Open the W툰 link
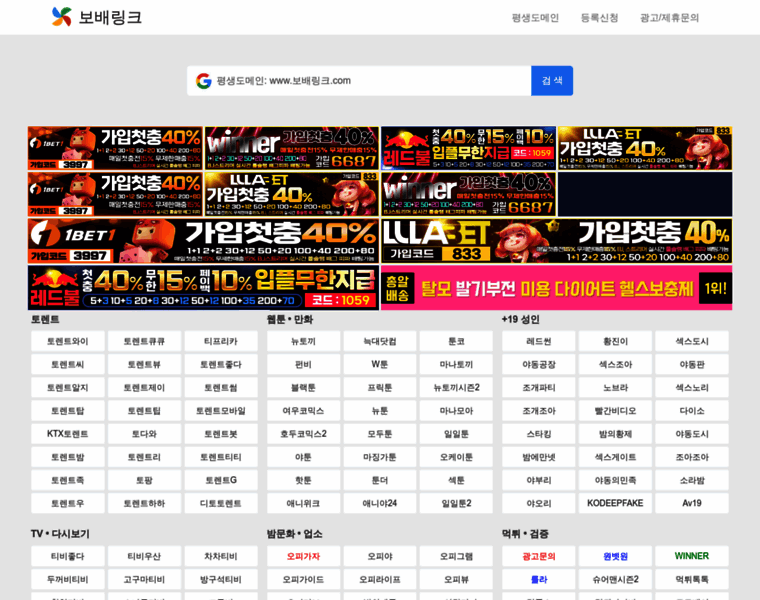The image size is (760, 600). tap(380, 364)
